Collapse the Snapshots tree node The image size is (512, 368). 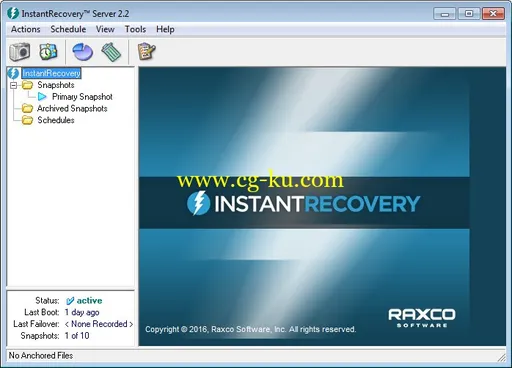13,85
